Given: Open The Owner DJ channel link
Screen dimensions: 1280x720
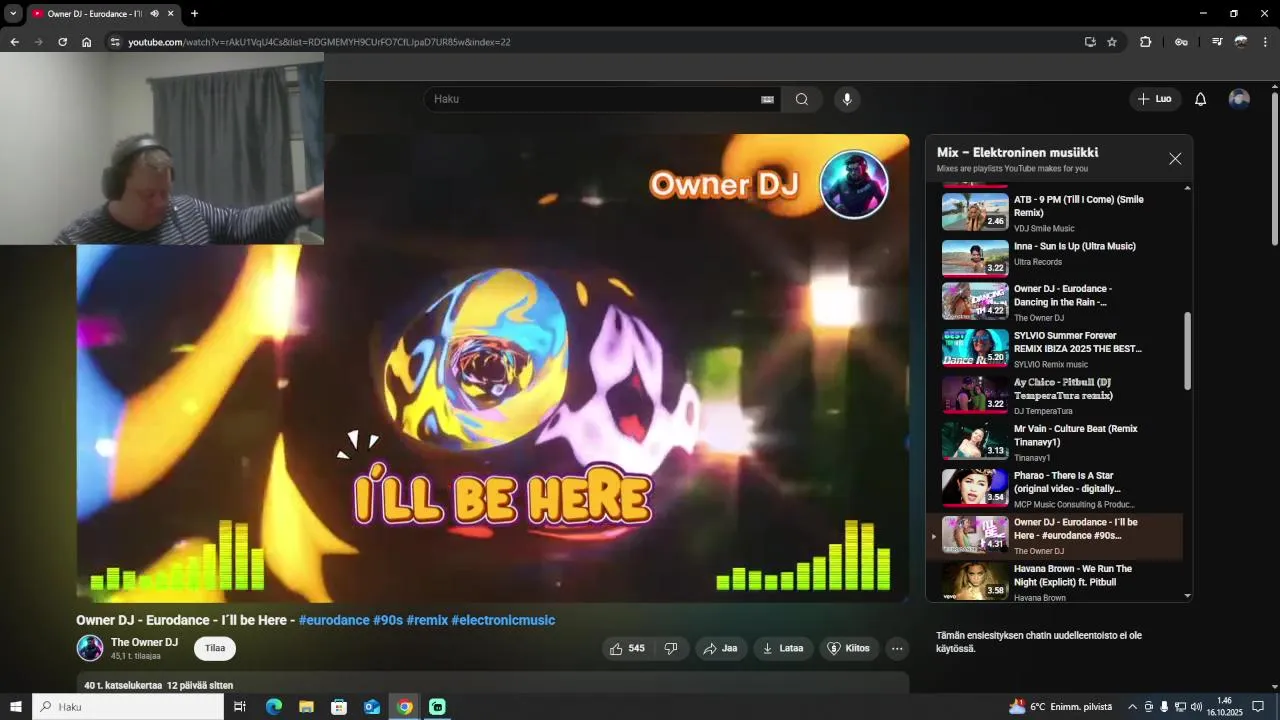Looking at the screenshot, I should tap(144, 642).
